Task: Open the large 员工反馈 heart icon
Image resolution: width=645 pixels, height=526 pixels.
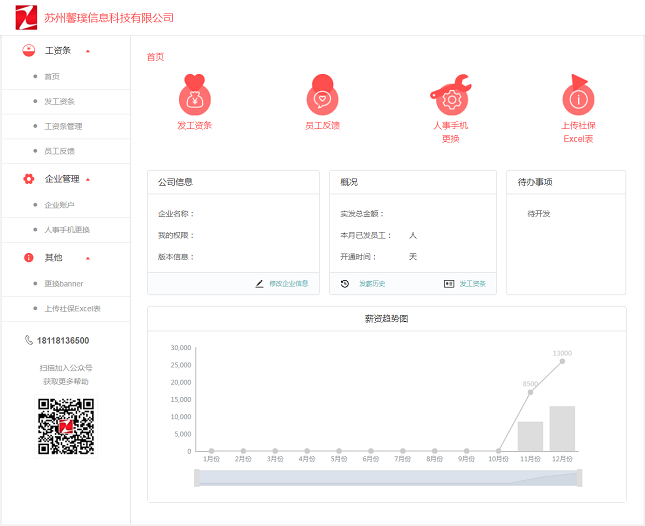Action: pyautogui.click(x=322, y=96)
